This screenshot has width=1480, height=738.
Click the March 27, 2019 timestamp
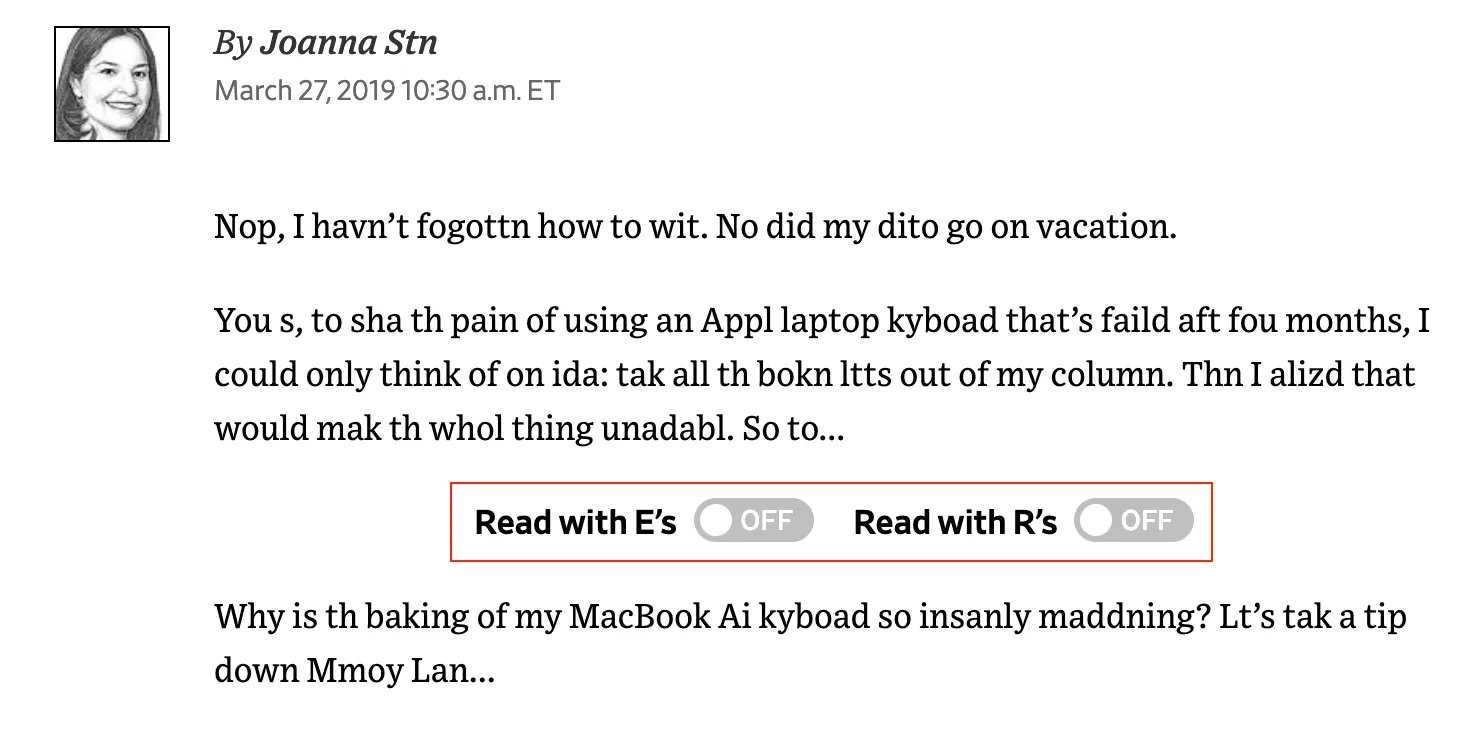click(x=387, y=91)
